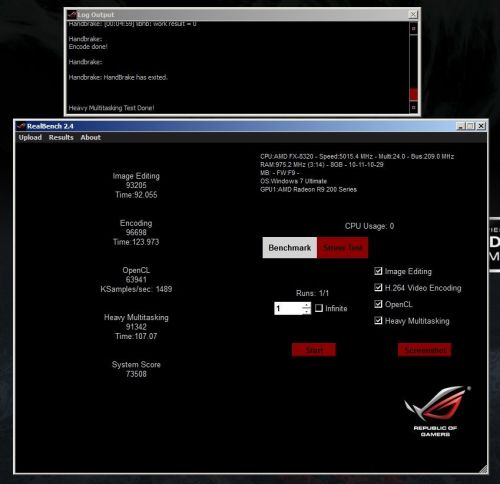Click 'Heavy Multitasking Test Done!' log line

[x=111, y=108]
